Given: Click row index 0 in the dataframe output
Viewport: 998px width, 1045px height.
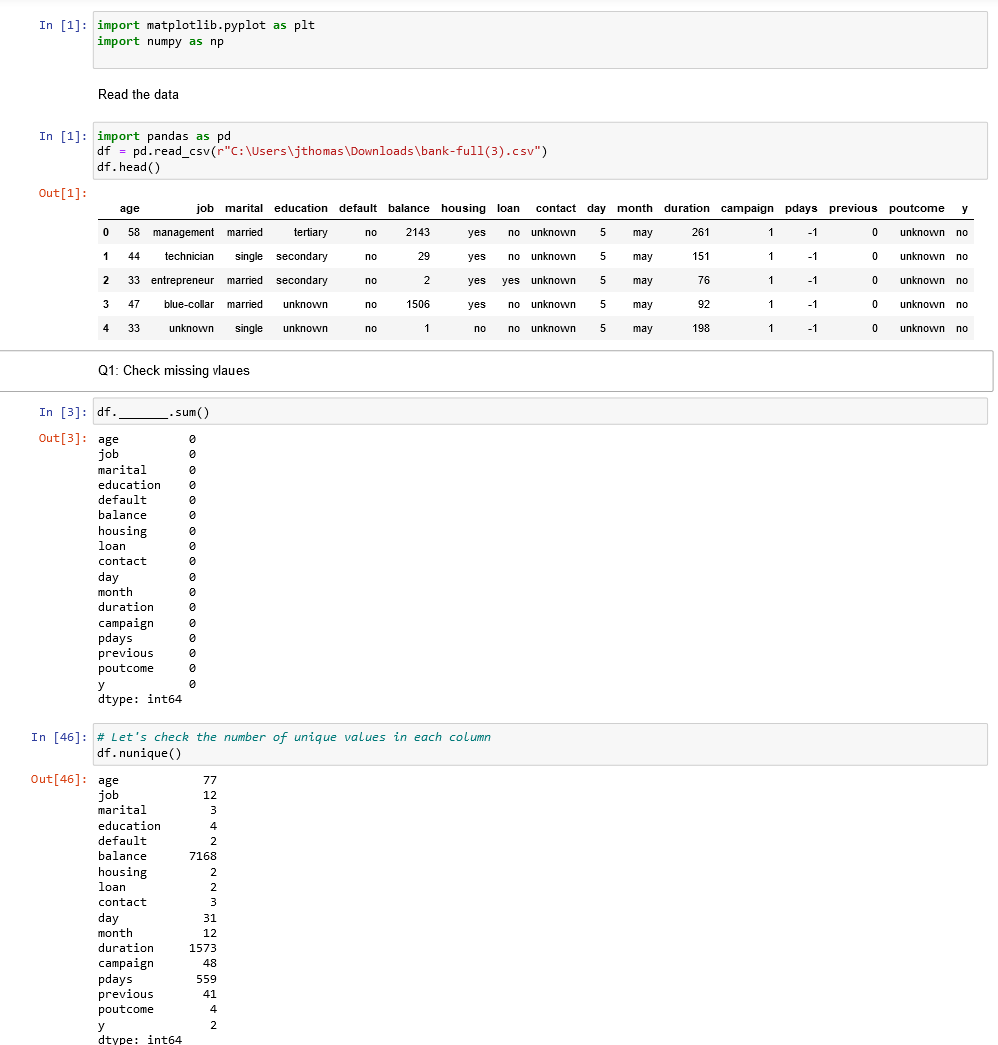Looking at the screenshot, I should [105, 232].
